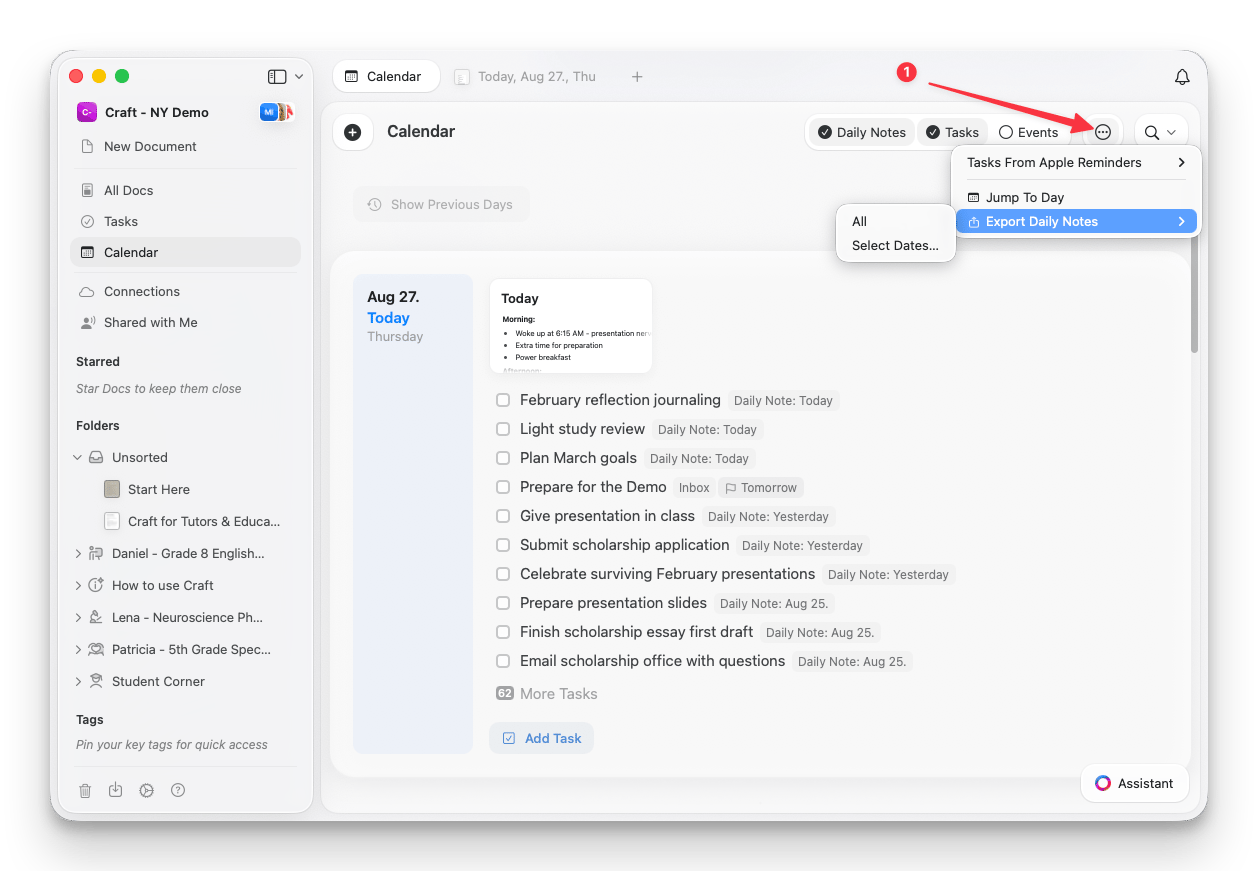This screenshot has width=1258, height=871.
Task: Open Tasks From Apple Reminders submenu
Action: click(x=1076, y=162)
